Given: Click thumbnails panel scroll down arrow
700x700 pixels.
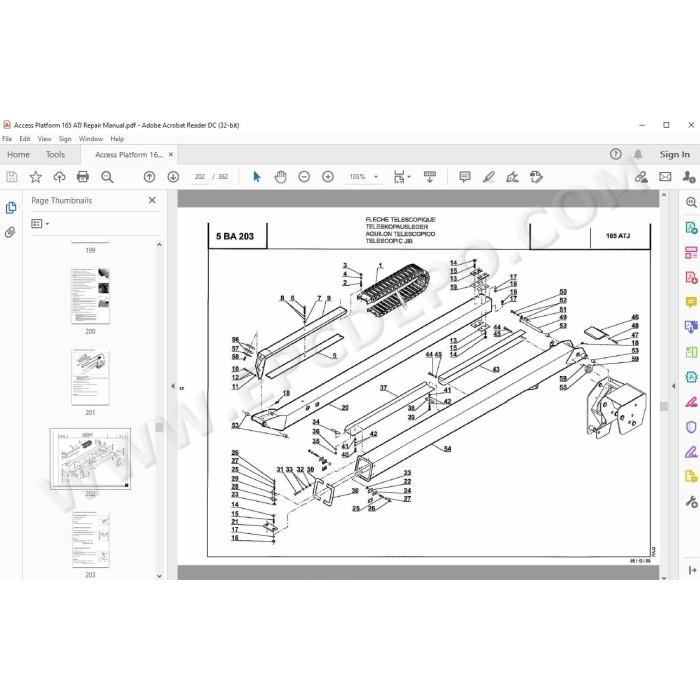Looking at the screenshot, I should [x=159, y=576].
